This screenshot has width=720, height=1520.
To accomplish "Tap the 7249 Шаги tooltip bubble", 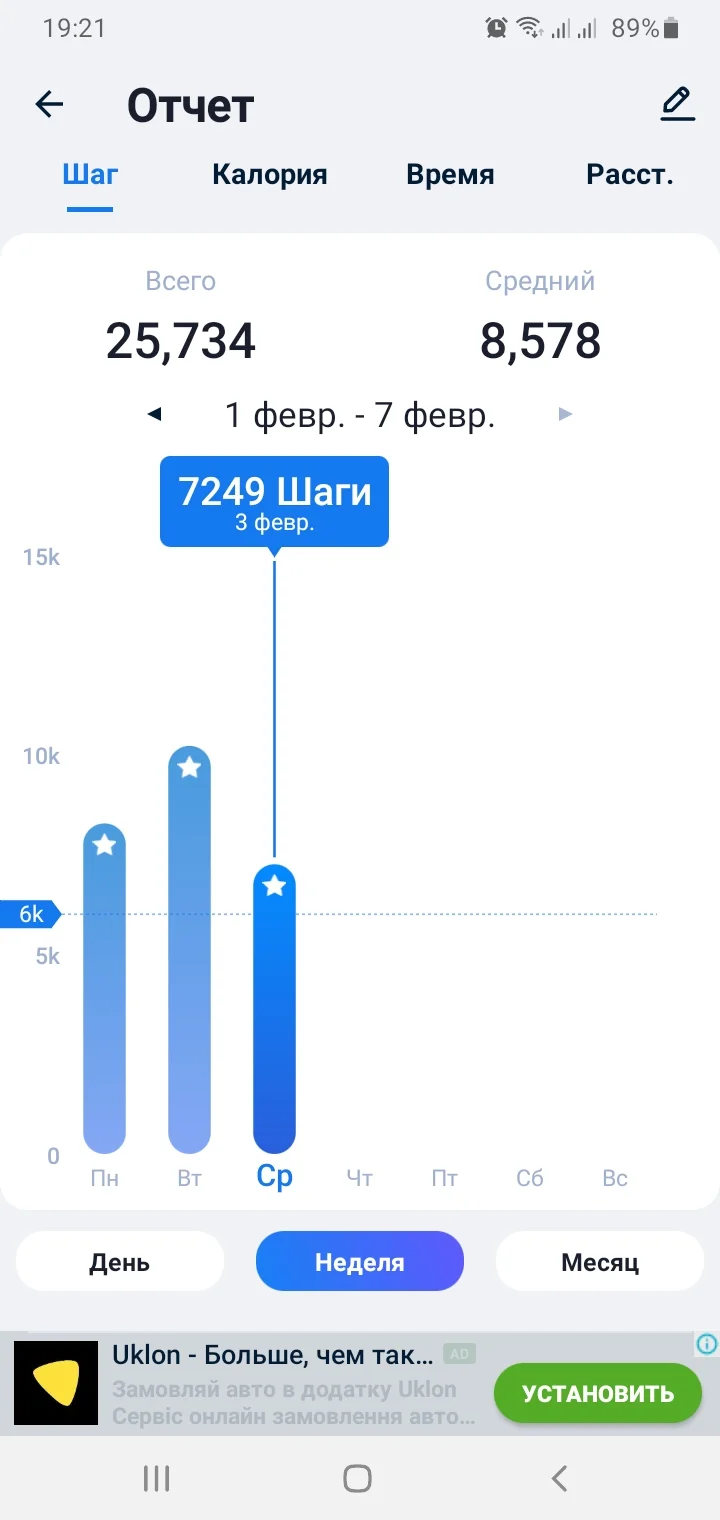I will pyautogui.click(x=273, y=501).
